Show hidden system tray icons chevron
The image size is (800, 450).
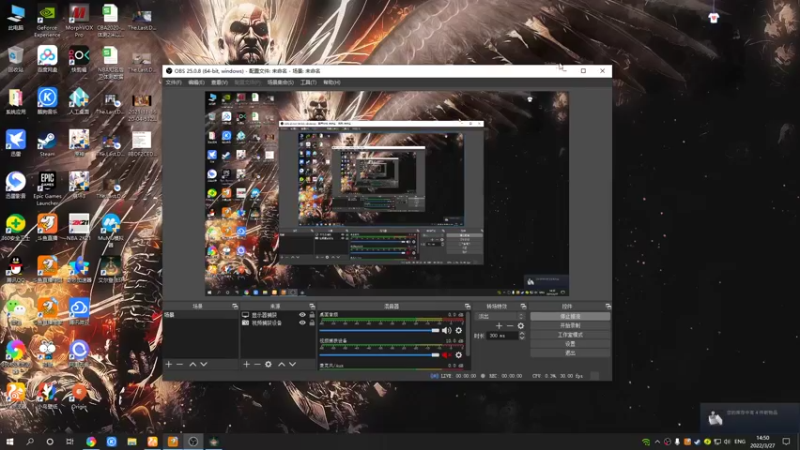pos(657,442)
